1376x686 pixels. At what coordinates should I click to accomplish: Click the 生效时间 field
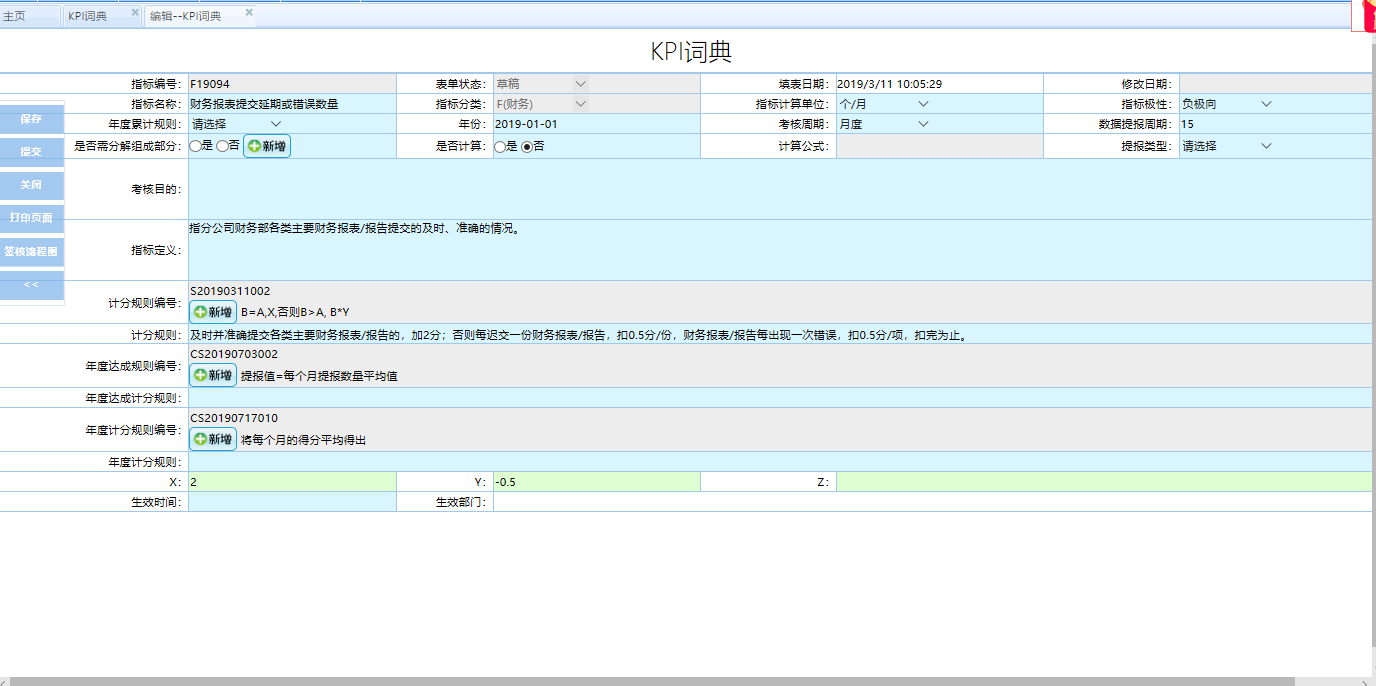pyautogui.click(x=292, y=502)
